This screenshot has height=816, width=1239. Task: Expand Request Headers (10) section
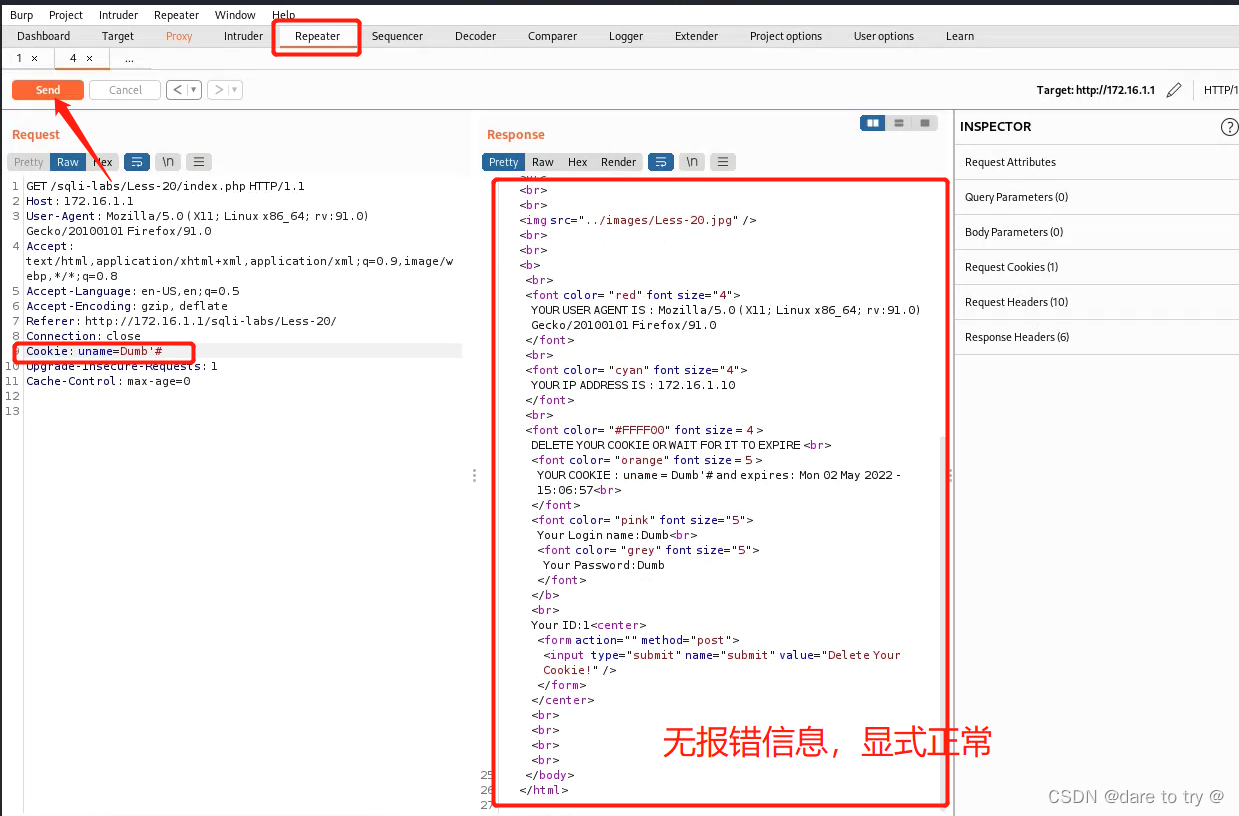tap(1097, 302)
